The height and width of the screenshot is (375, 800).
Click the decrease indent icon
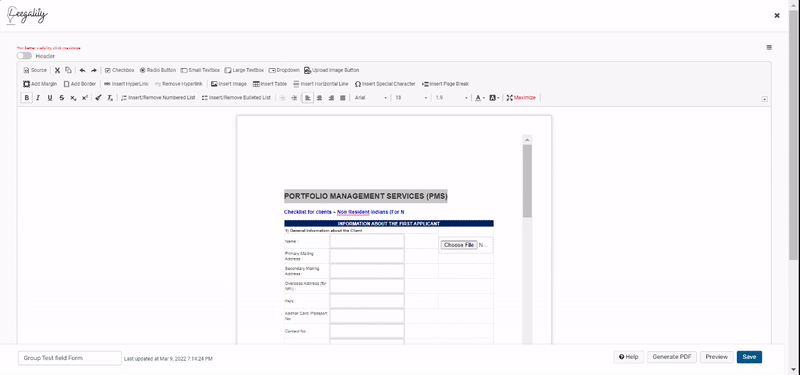click(282, 97)
